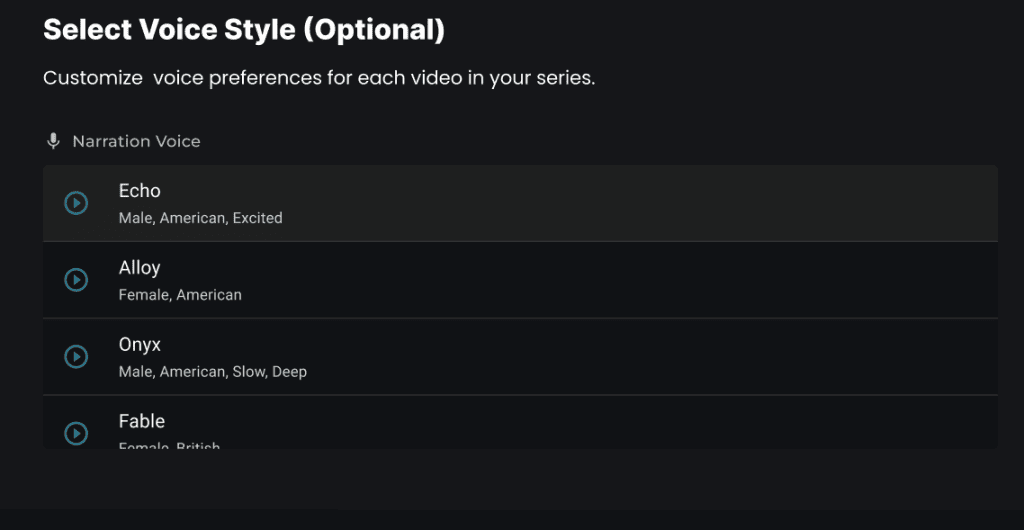Preview the Fable voice sample
The height and width of the screenshot is (530, 1024).
(76, 433)
